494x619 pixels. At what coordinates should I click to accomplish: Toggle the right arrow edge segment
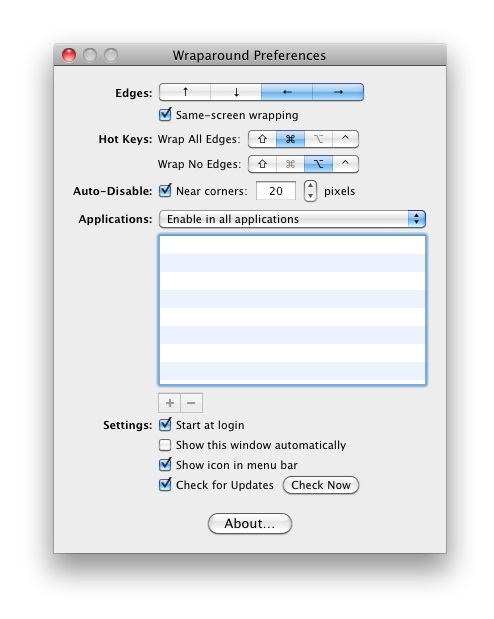click(338, 92)
